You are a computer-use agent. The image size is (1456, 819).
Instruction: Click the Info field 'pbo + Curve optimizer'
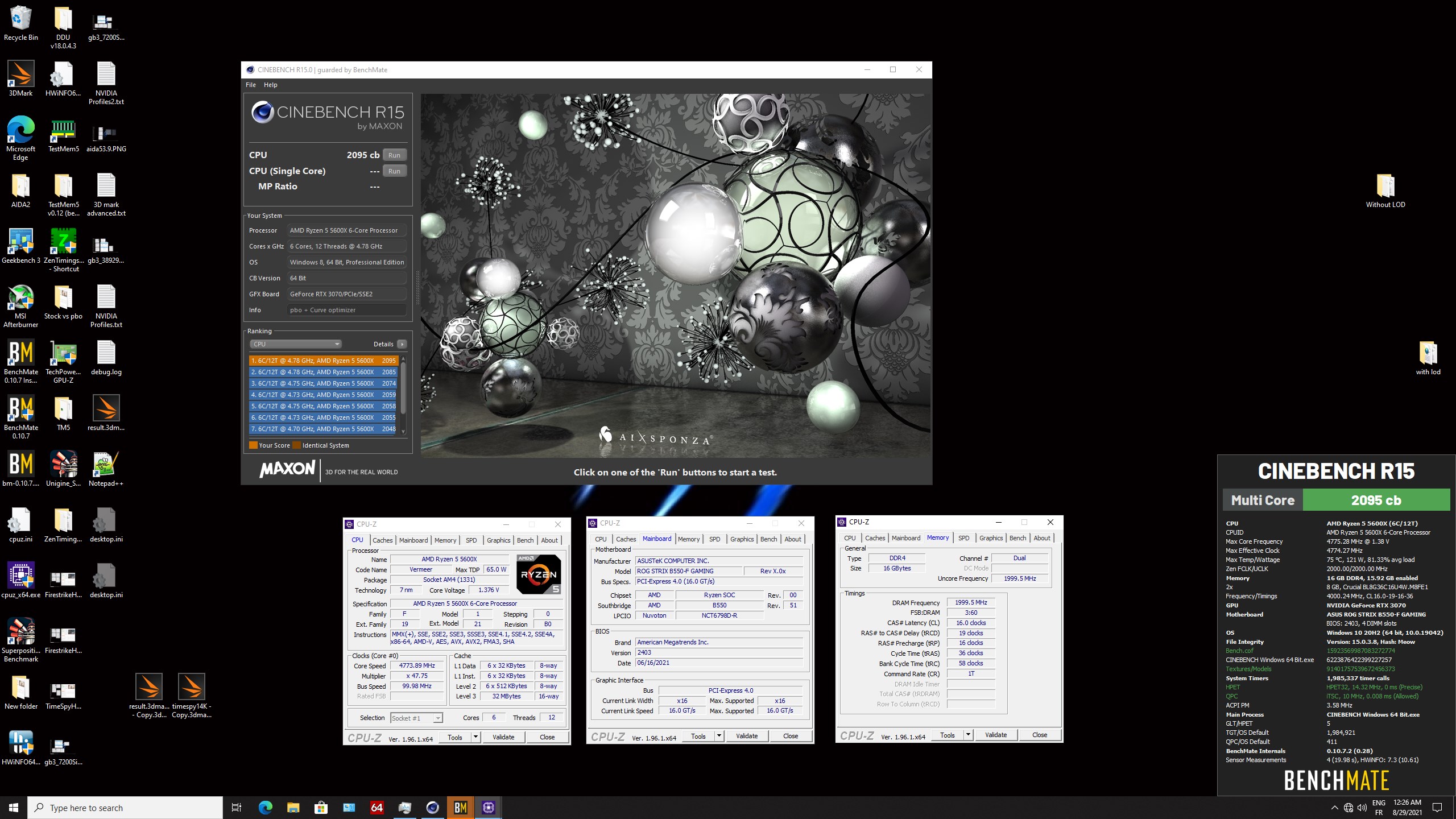[347, 310]
